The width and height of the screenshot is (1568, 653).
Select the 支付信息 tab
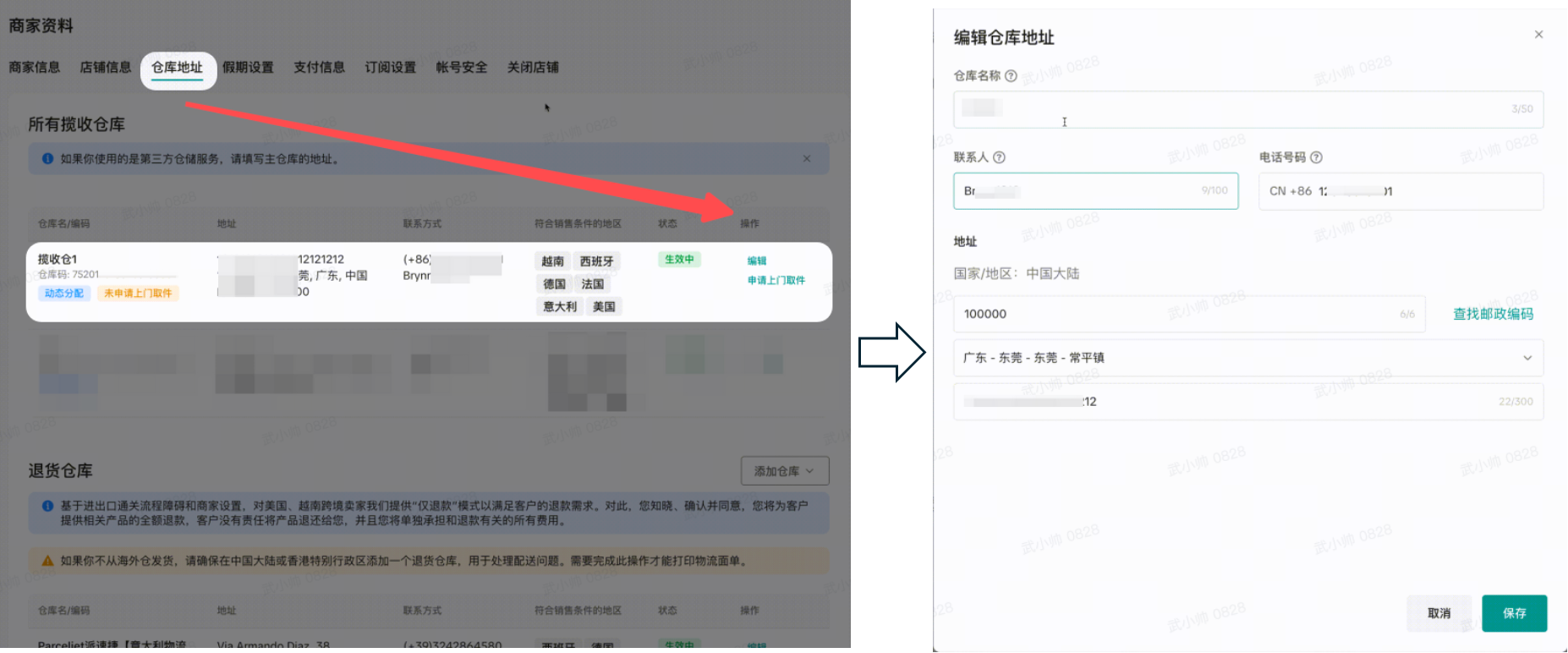(x=319, y=68)
